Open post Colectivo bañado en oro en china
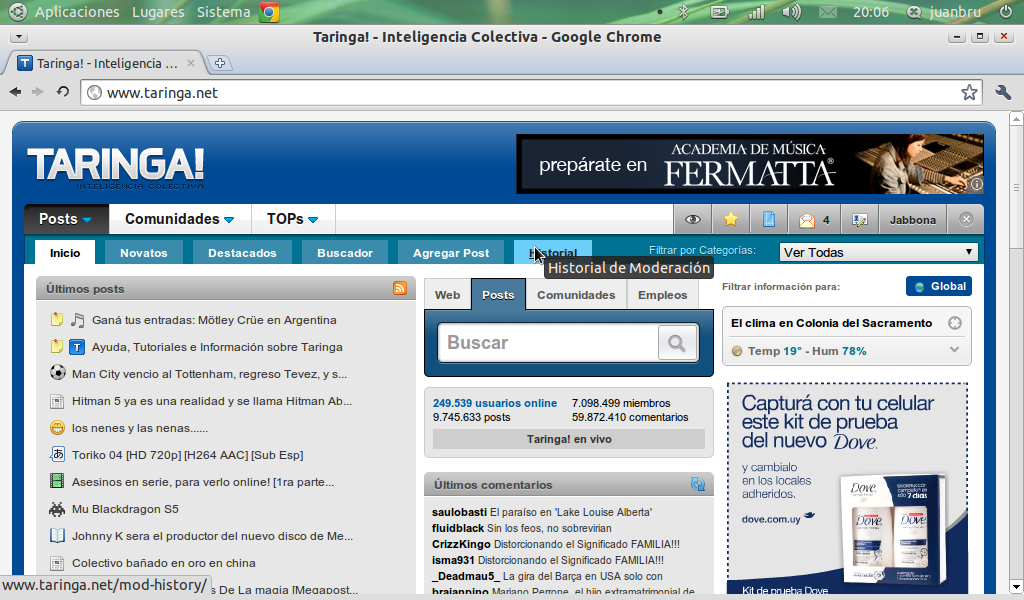 pyautogui.click(x=164, y=562)
